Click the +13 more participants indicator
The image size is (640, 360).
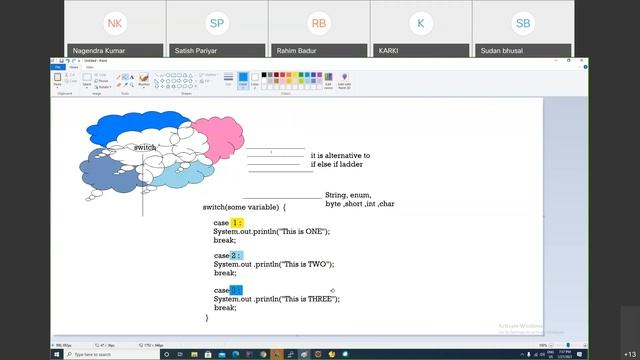click(x=630, y=354)
